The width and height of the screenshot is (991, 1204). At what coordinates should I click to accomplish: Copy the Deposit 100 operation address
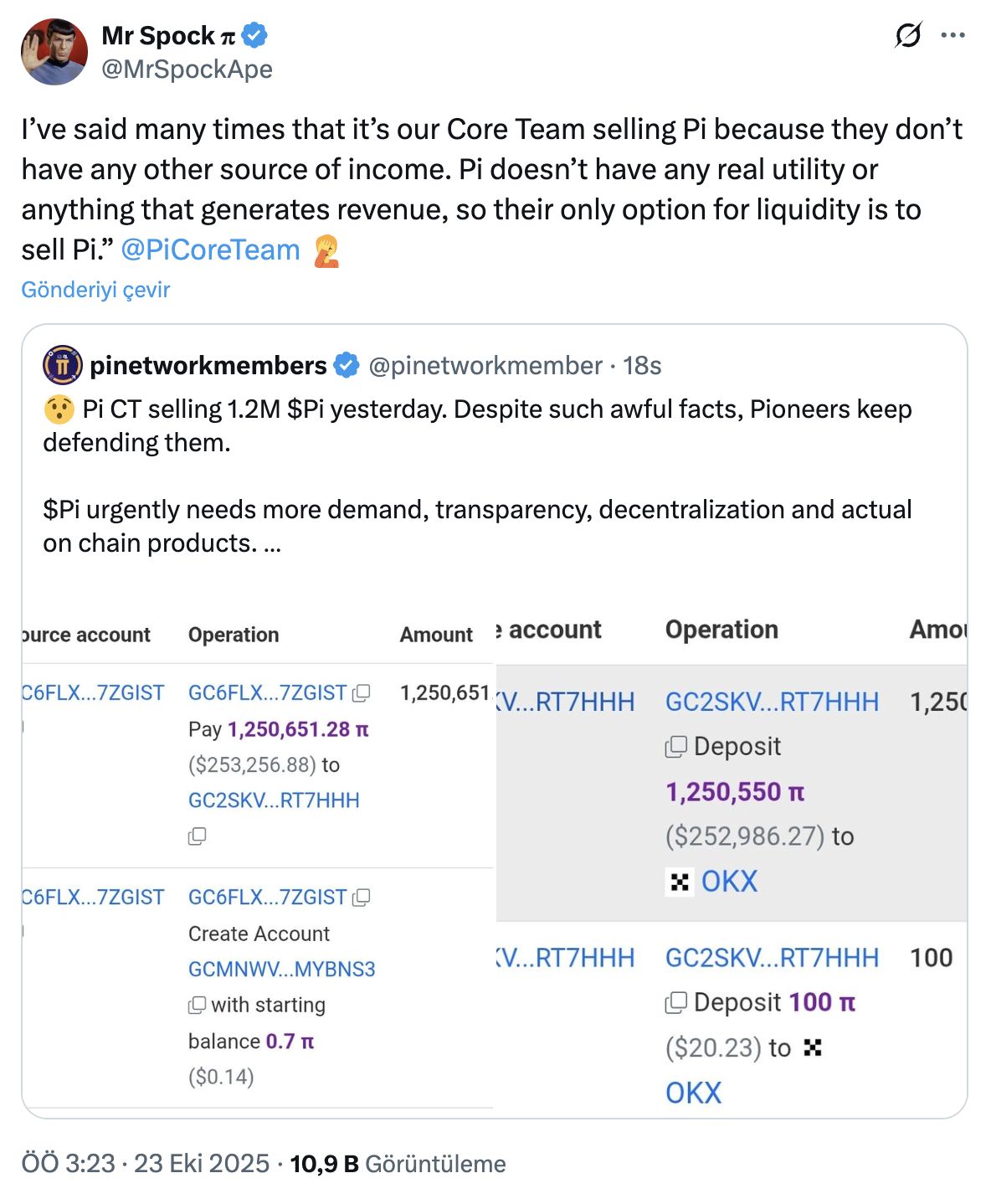pos(675,1002)
